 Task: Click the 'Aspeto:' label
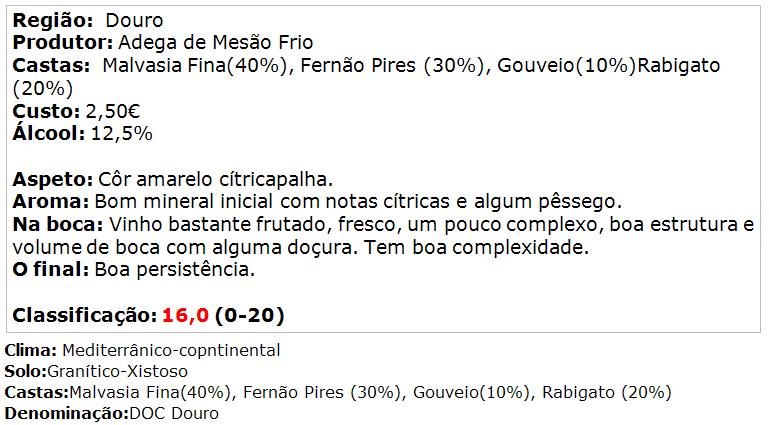52,180
